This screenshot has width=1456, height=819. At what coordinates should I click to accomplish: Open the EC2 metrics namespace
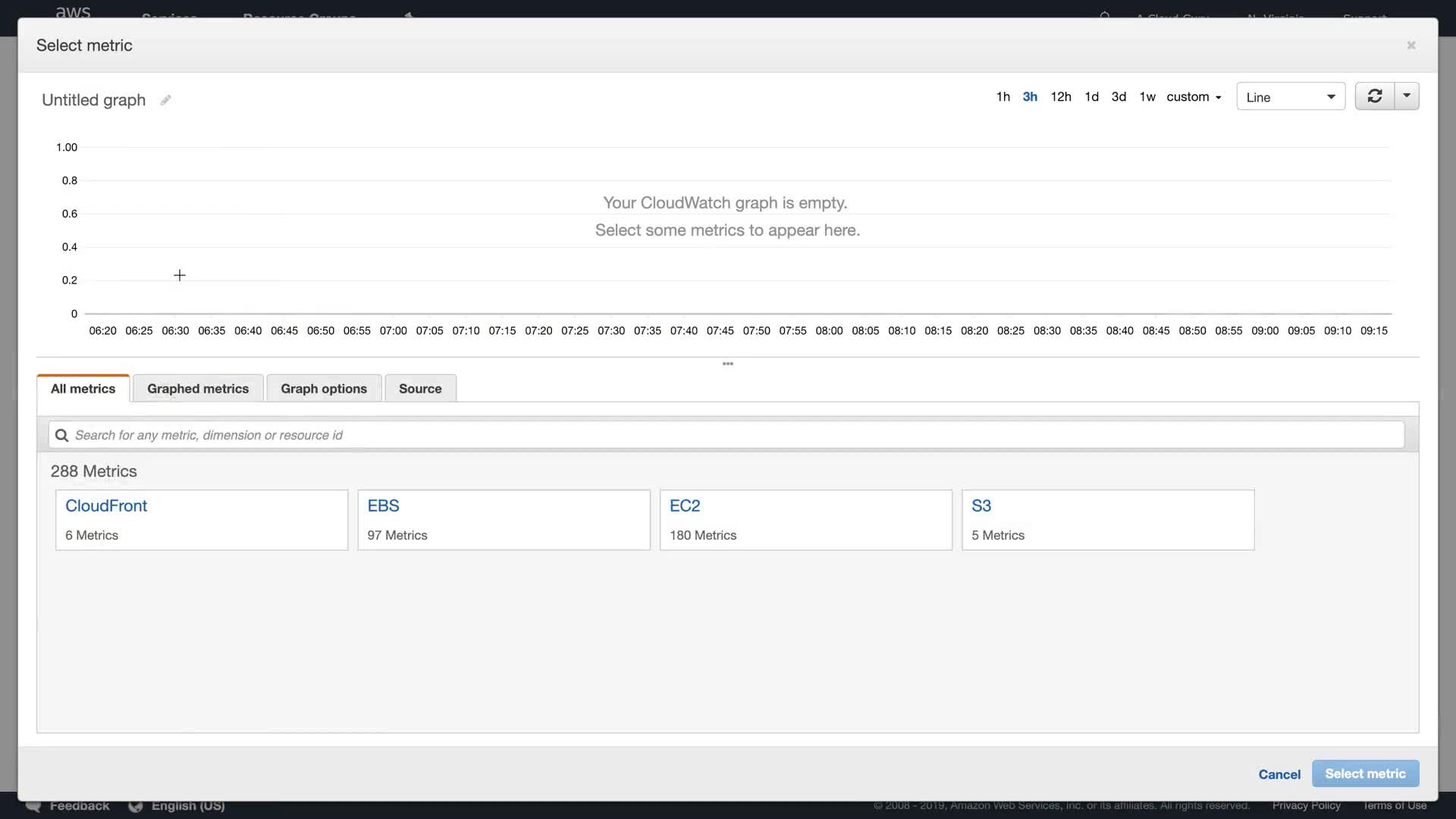pyautogui.click(x=685, y=506)
